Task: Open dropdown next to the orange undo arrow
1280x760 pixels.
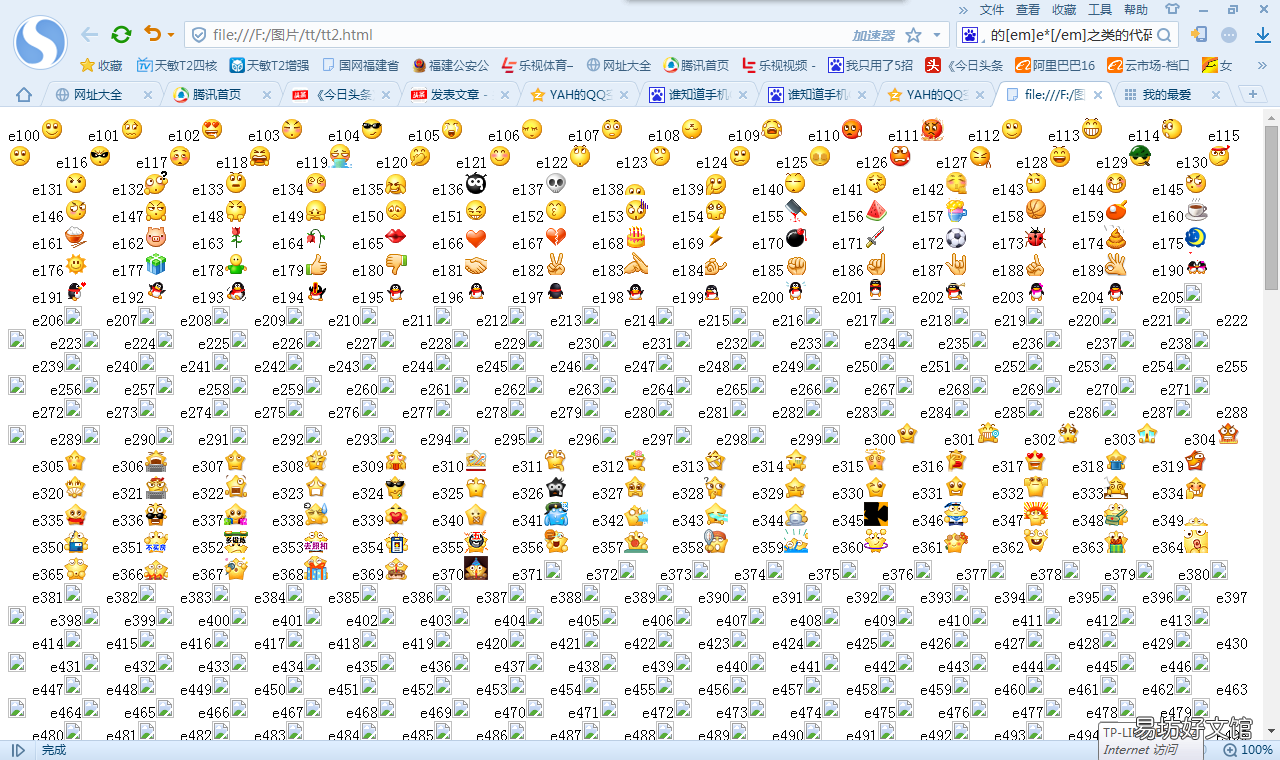Action: (x=171, y=36)
